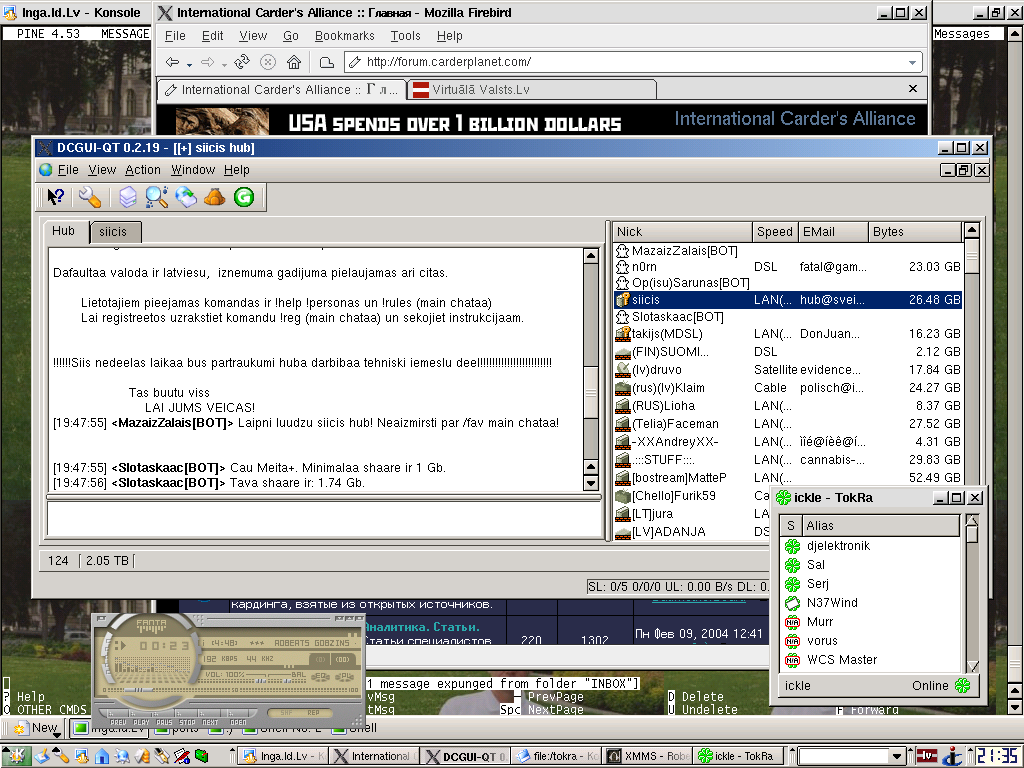This screenshot has width=1024, height=768.
Task: Close the current Firebird tab with the X
Action: point(913,88)
